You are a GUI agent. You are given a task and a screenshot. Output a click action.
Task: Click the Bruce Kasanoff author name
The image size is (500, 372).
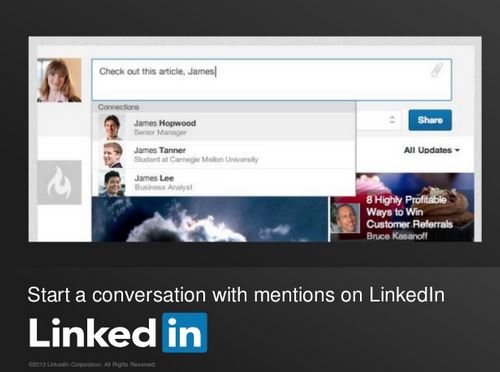pos(397,236)
